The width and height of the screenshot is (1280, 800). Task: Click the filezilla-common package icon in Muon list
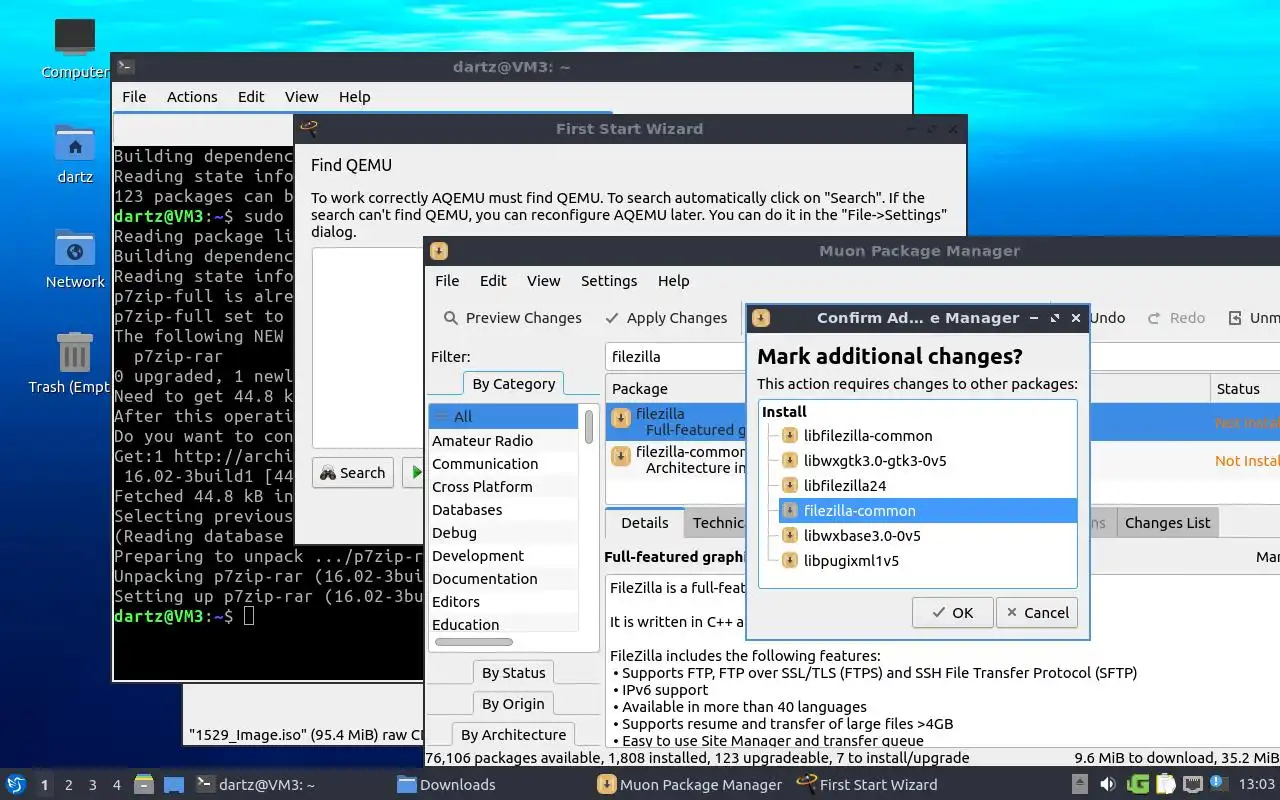click(621, 456)
